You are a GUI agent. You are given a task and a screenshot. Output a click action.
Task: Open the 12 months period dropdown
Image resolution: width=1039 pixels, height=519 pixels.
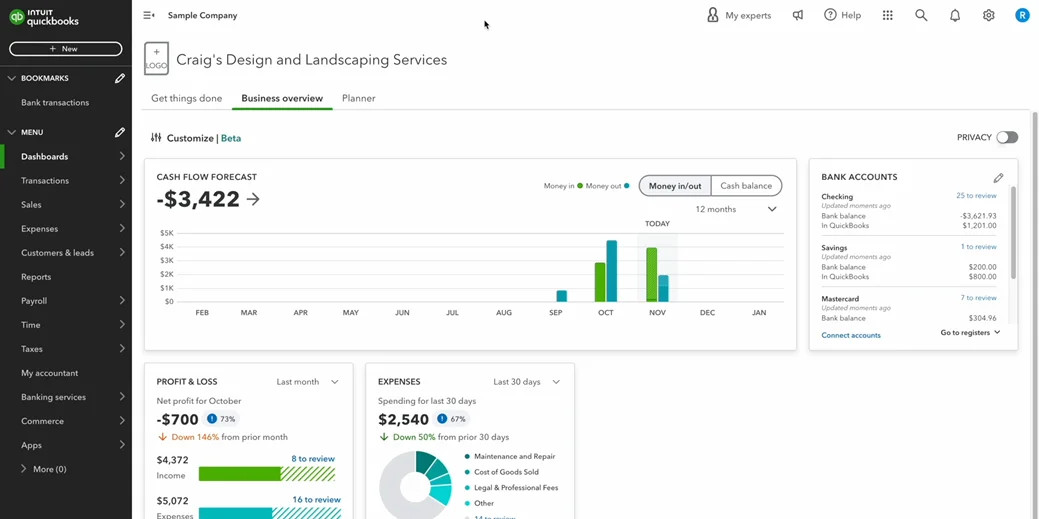tap(736, 210)
